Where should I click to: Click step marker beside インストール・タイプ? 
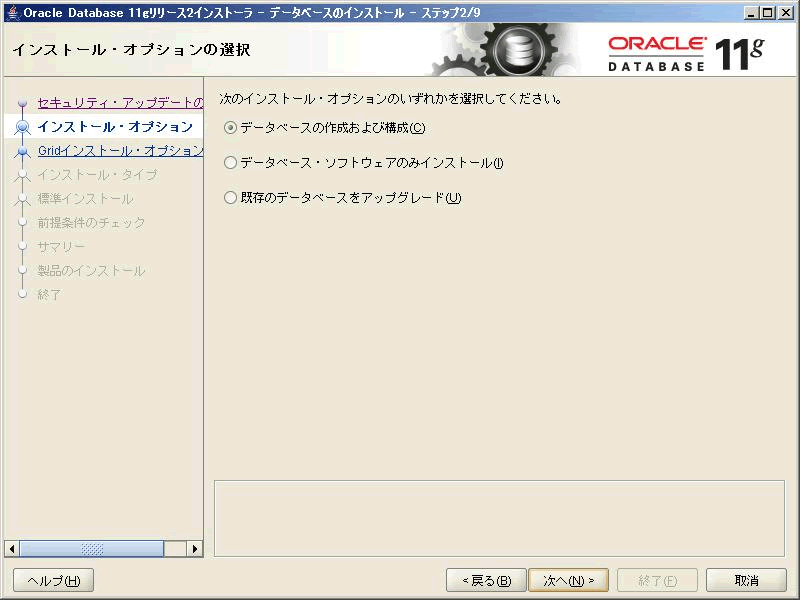(x=22, y=175)
